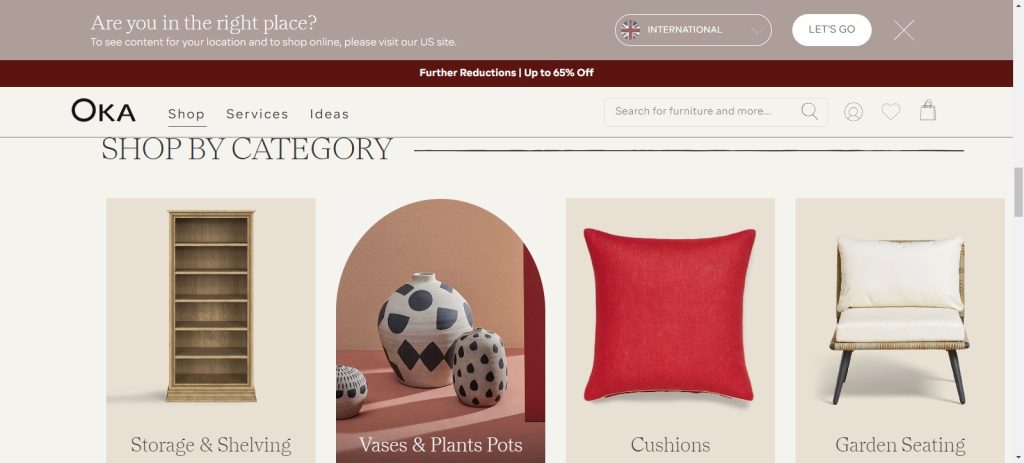Click the UK flag icon

tap(630, 29)
